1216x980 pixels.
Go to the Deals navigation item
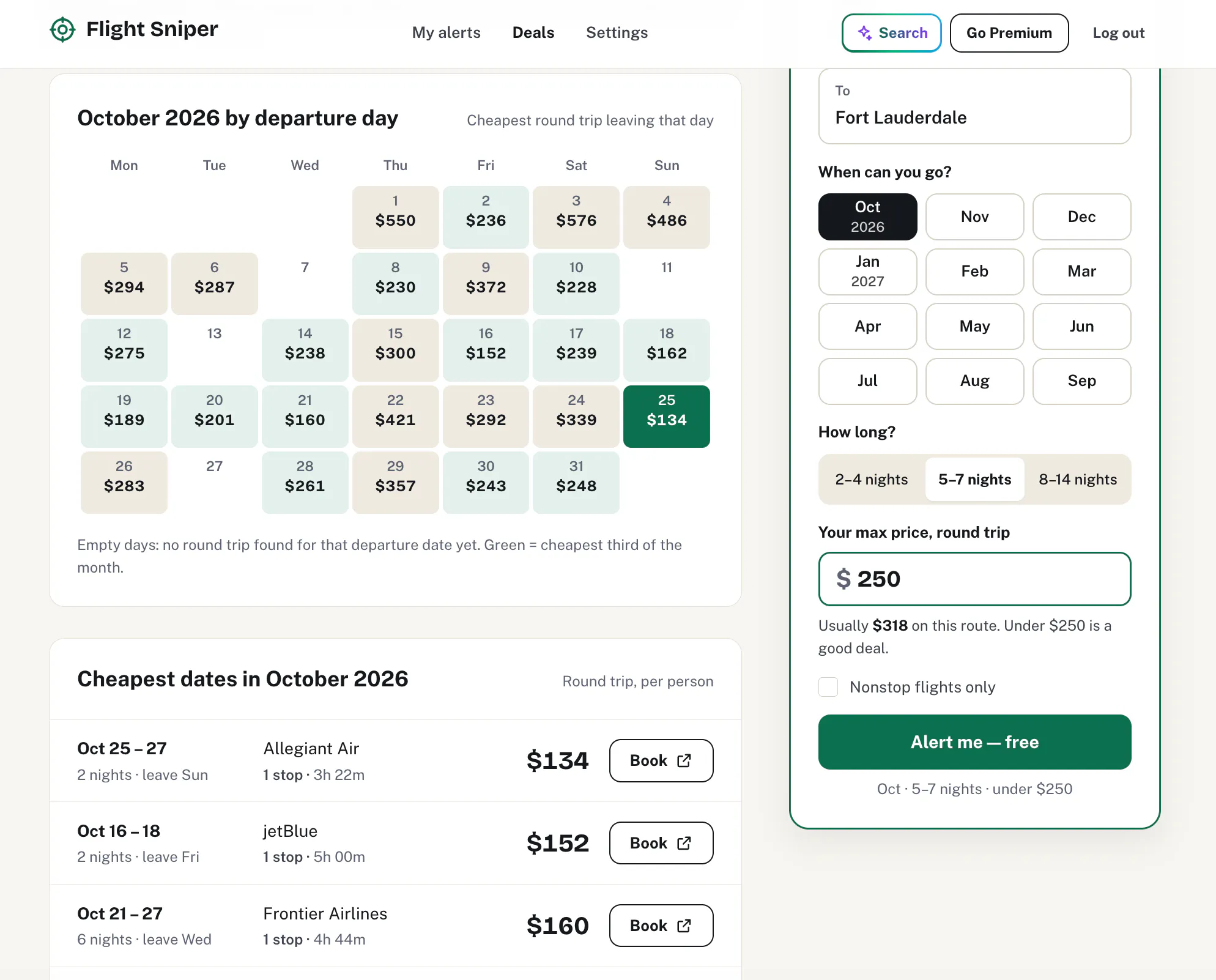533,33
